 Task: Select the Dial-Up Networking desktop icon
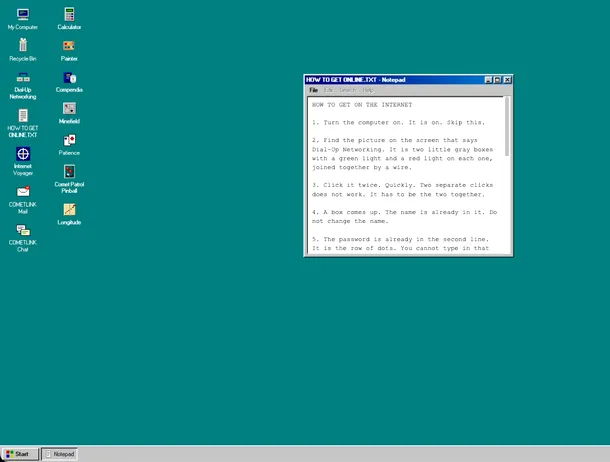click(x=23, y=86)
